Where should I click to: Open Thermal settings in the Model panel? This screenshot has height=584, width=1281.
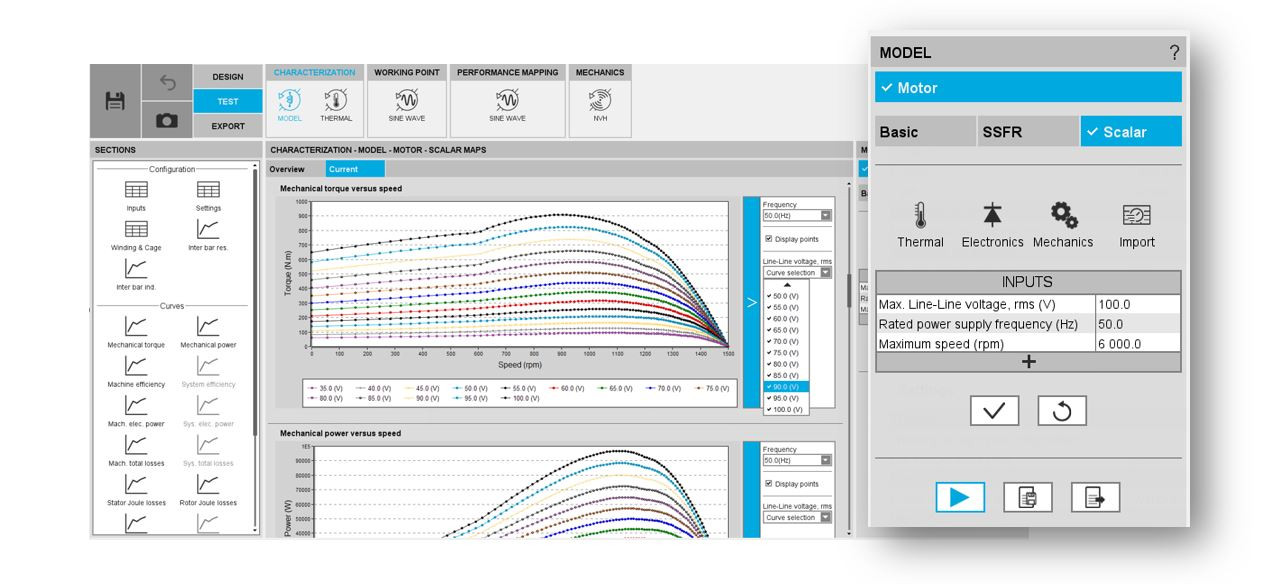pos(919,224)
